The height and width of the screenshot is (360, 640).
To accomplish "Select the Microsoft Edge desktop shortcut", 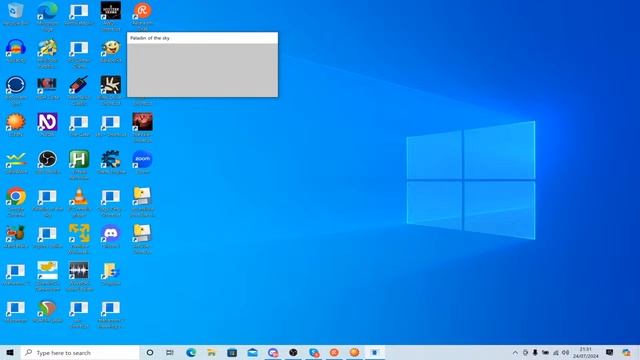I will click(x=47, y=16).
